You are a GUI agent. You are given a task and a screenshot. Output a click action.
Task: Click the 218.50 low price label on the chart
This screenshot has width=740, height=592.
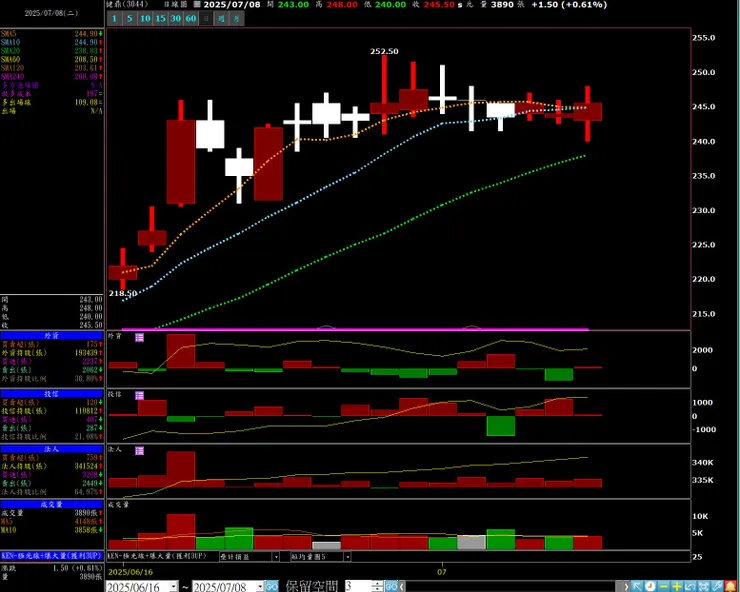(123, 293)
